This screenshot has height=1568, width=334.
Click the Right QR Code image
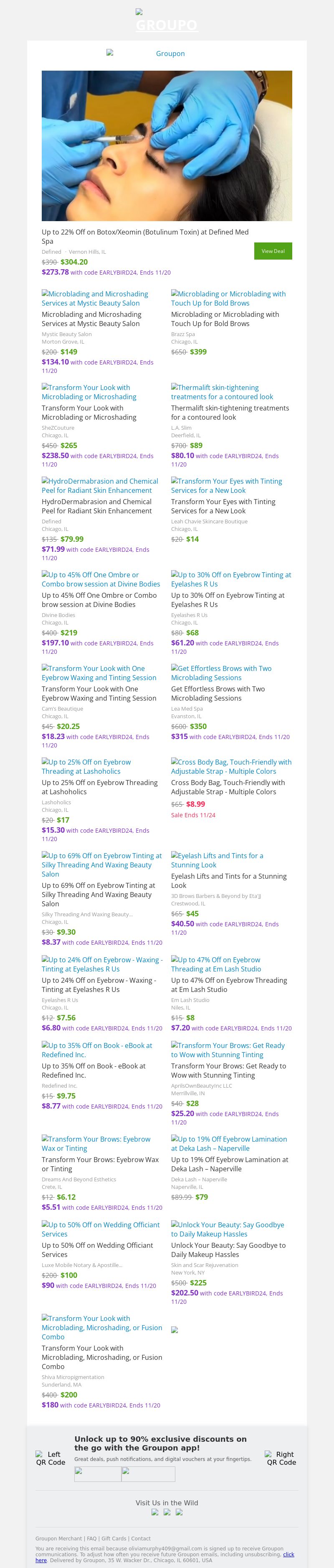(281, 1458)
